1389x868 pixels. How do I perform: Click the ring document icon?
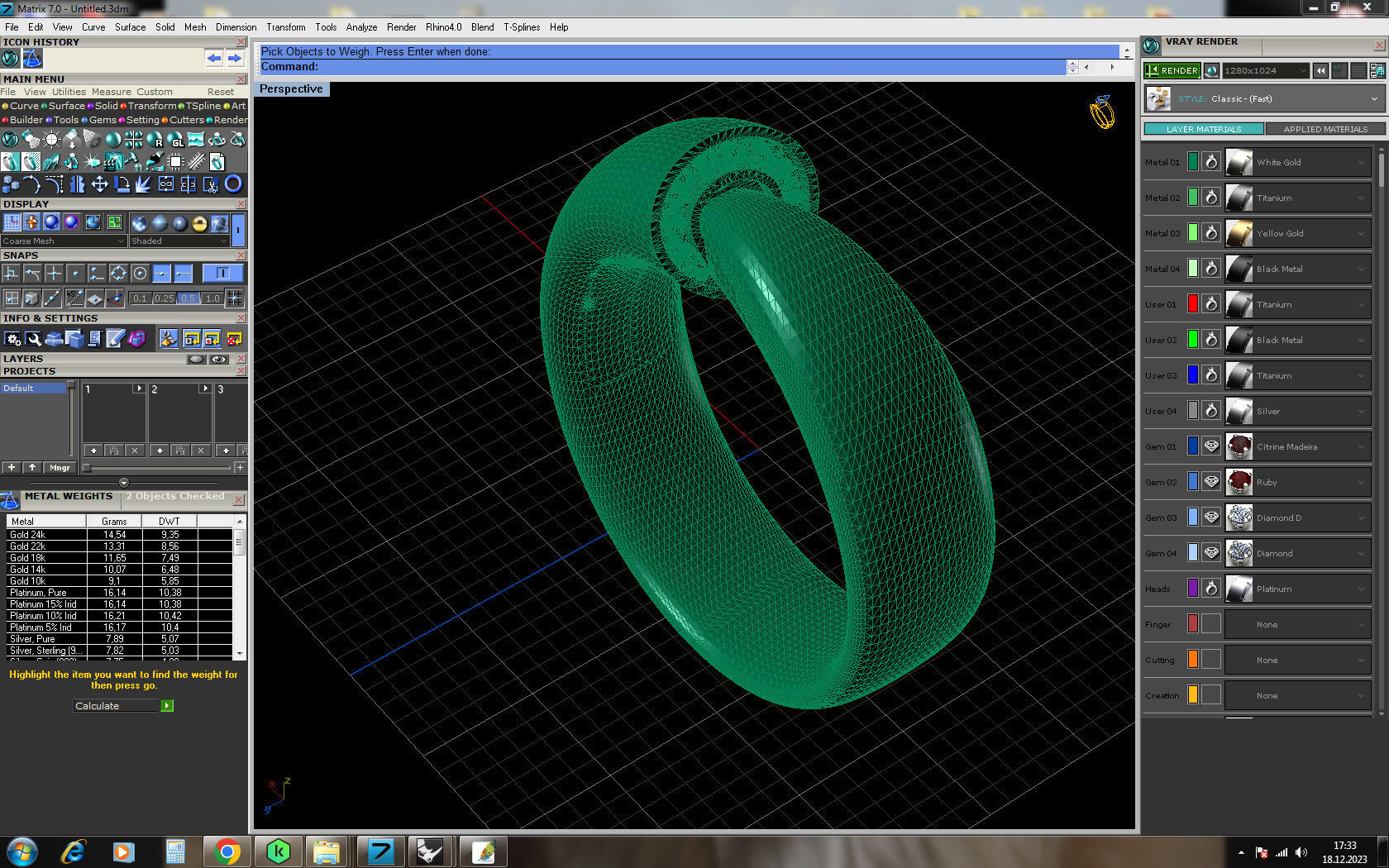pos(217,161)
